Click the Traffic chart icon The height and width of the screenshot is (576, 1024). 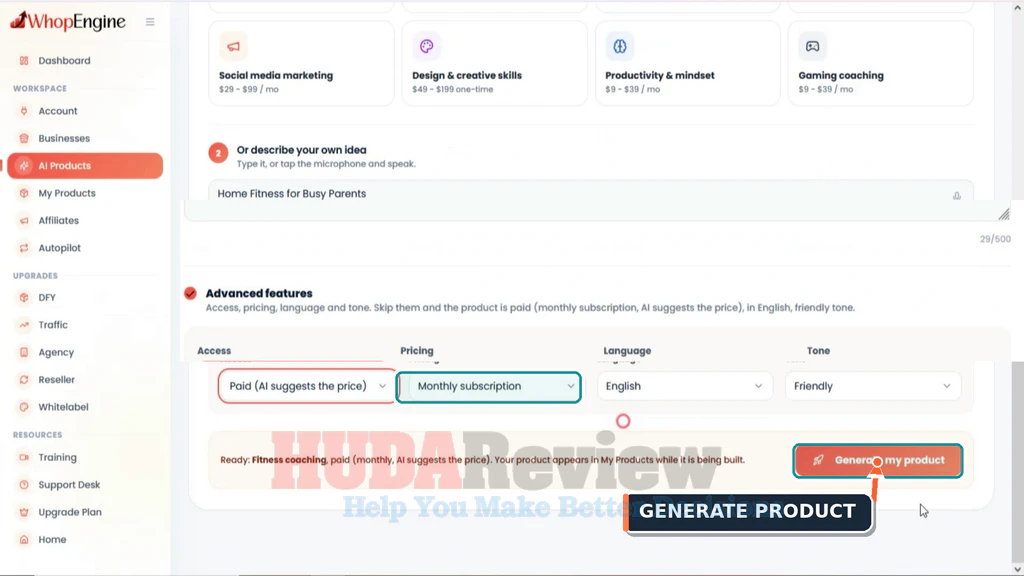pyautogui.click(x=24, y=325)
